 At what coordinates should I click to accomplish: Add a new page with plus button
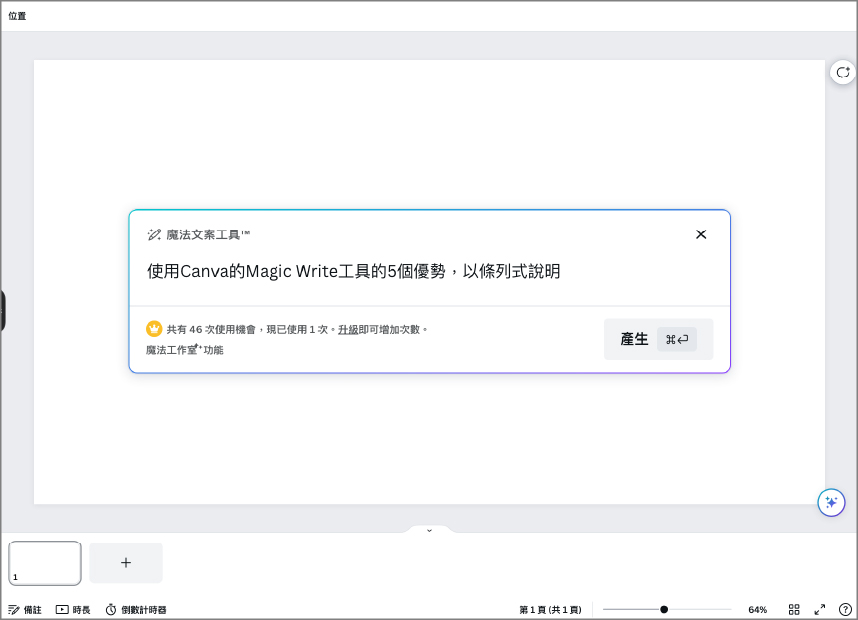(126, 563)
